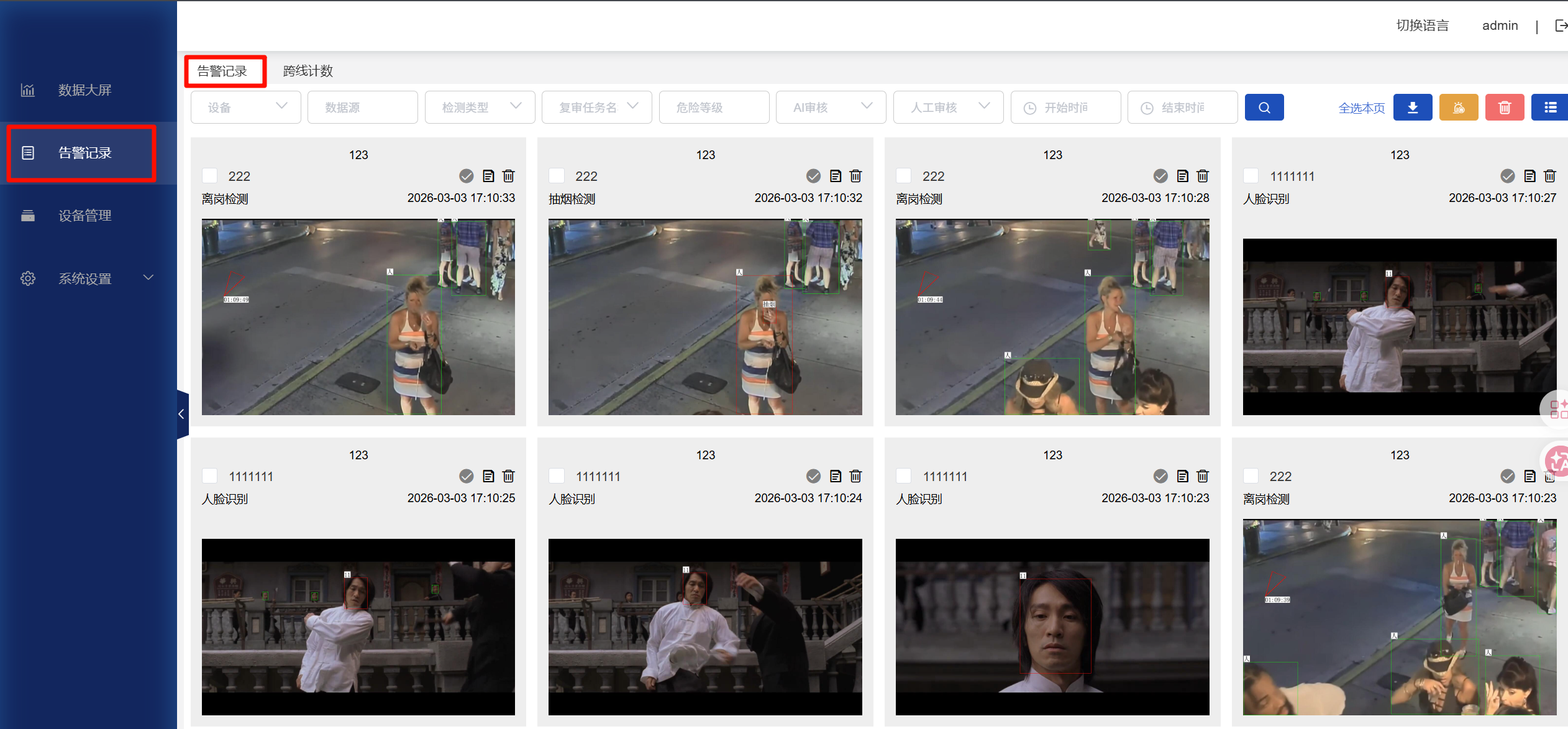The height and width of the screenshot is (729, 1568).
Task: Open details of the 17:10:28 离岗检测 alarm
Action: [1183, 176]
